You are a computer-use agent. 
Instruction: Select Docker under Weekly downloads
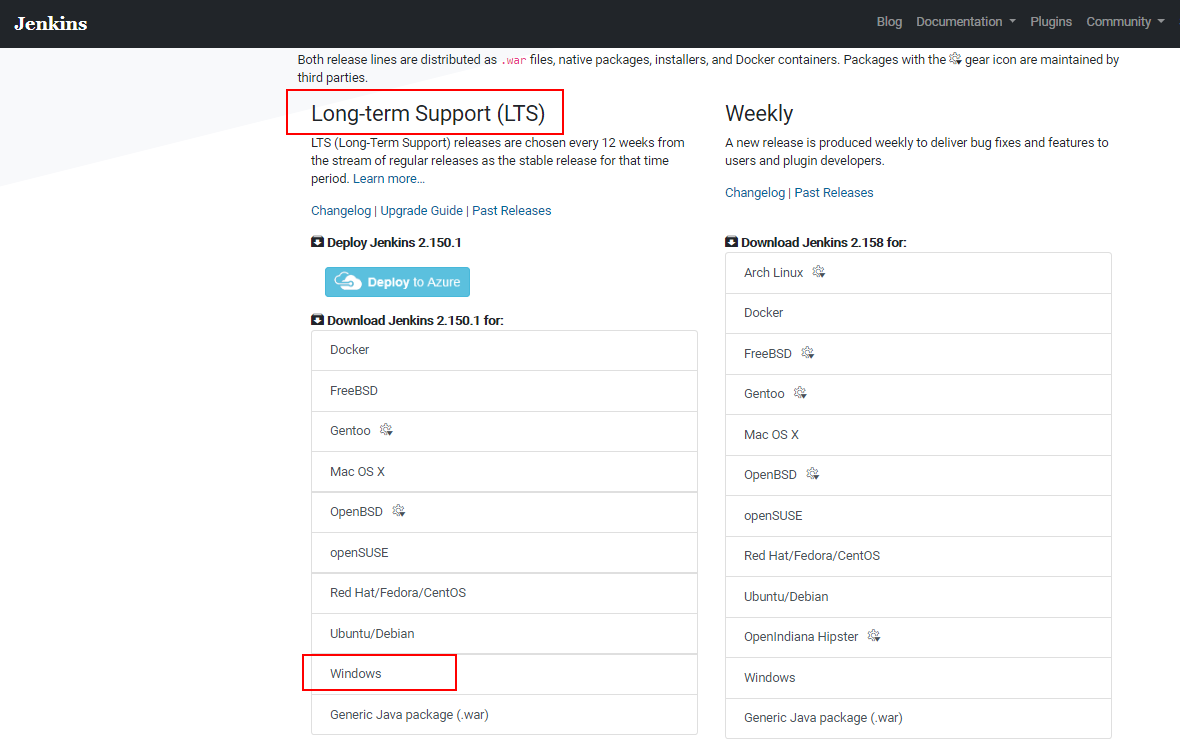(x=918, y=313)
